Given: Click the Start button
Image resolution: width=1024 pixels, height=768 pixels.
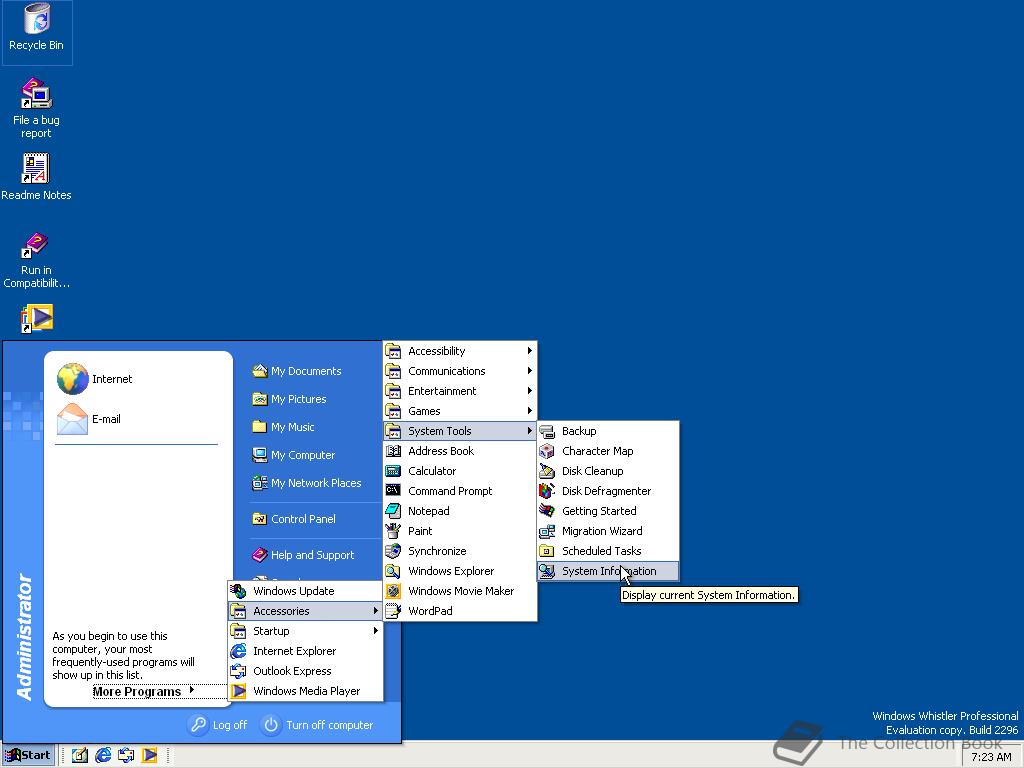Looking at the screenshot, I should point(28,756).
